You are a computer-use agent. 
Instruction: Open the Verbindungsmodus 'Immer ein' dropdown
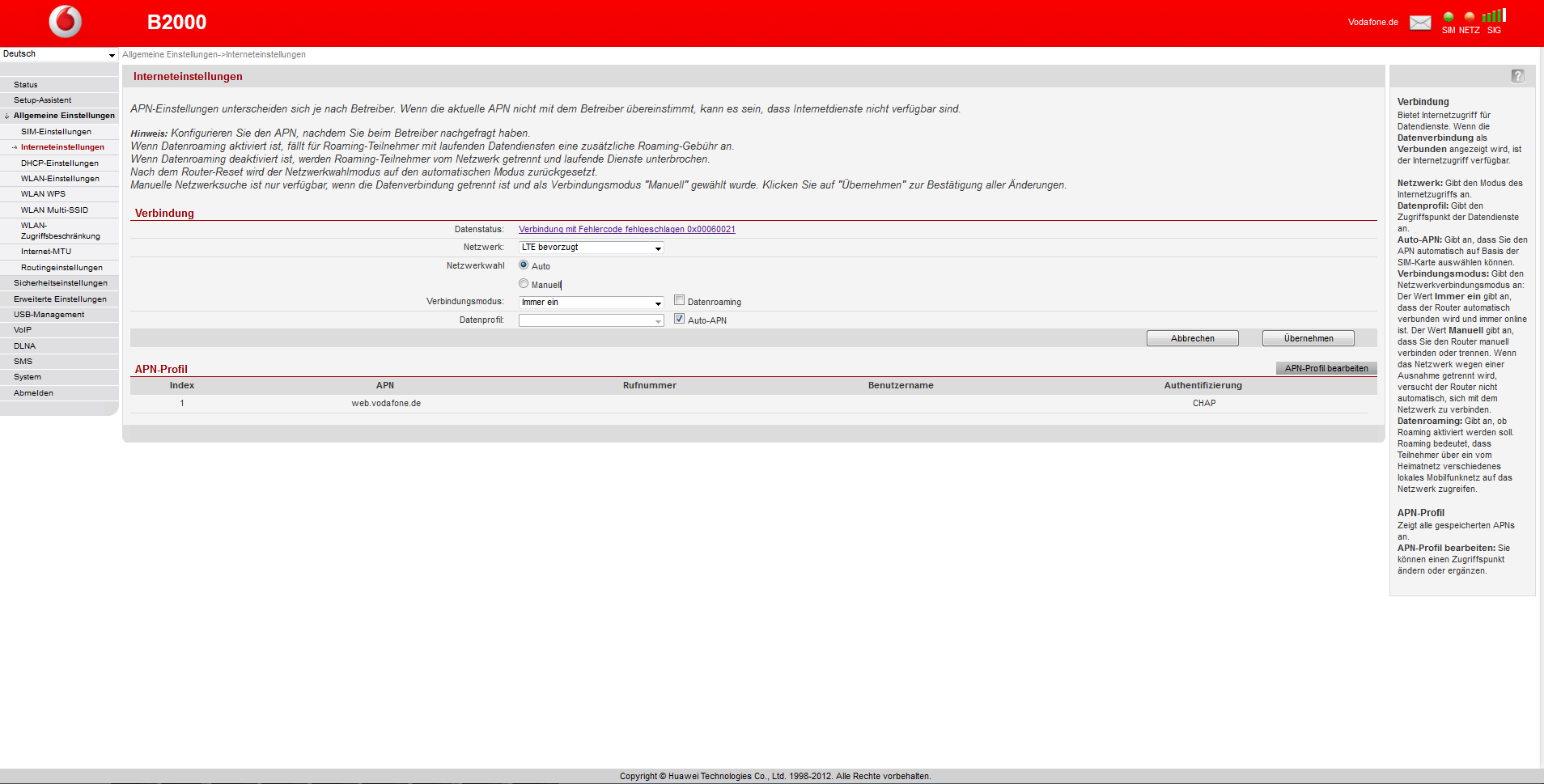click(x=592, y=303)
